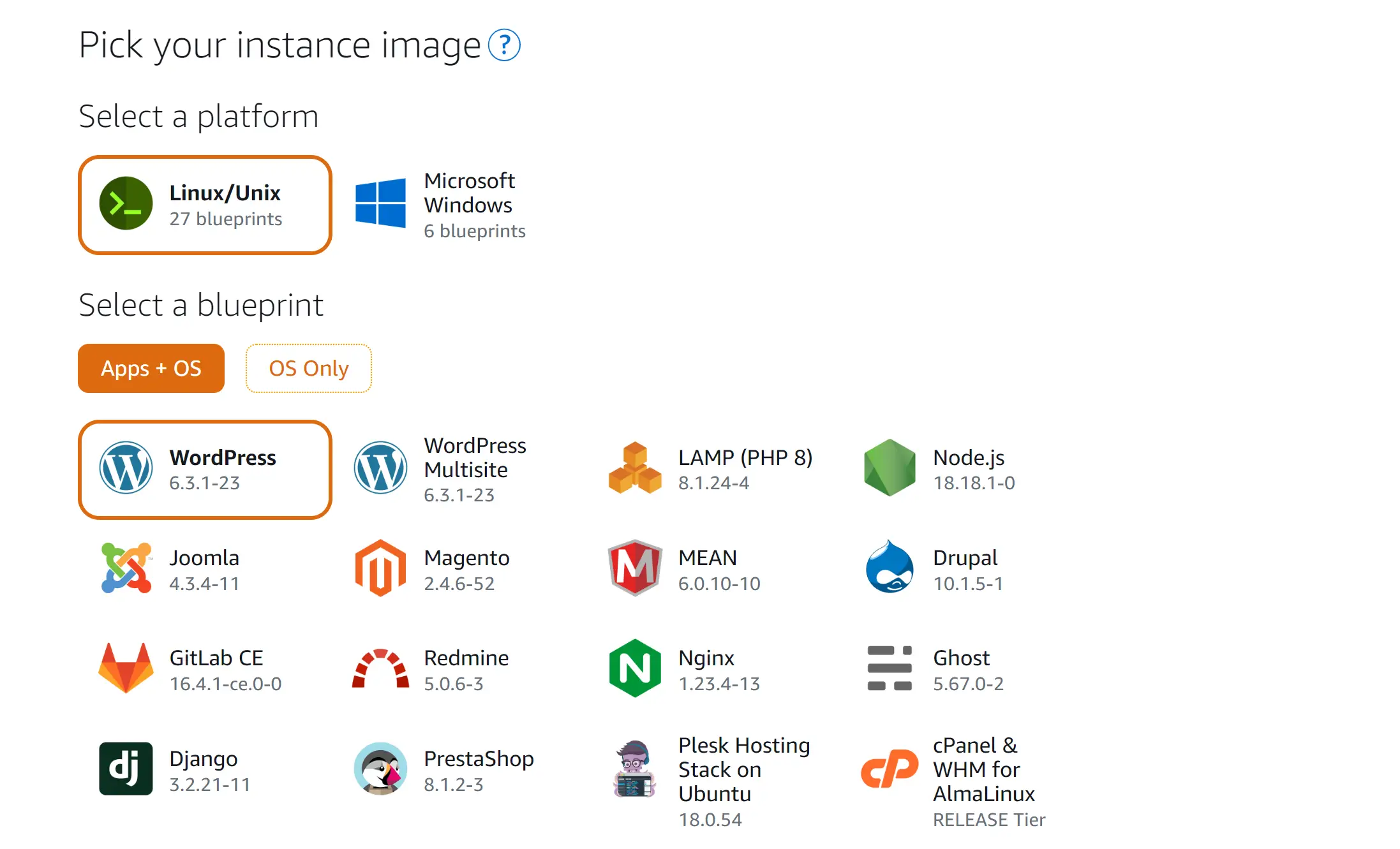
Task: Pick the LAMP (PHP 8) cubes icon
Action: coord(635,468)
